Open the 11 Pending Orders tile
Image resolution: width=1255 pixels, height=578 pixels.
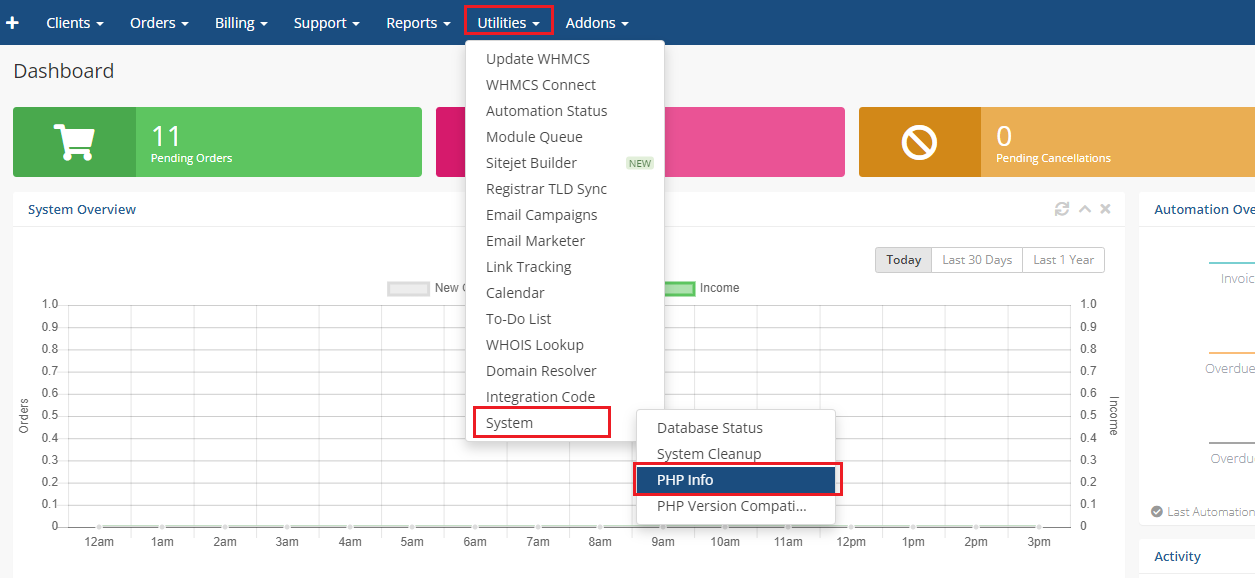pos(278,142)
